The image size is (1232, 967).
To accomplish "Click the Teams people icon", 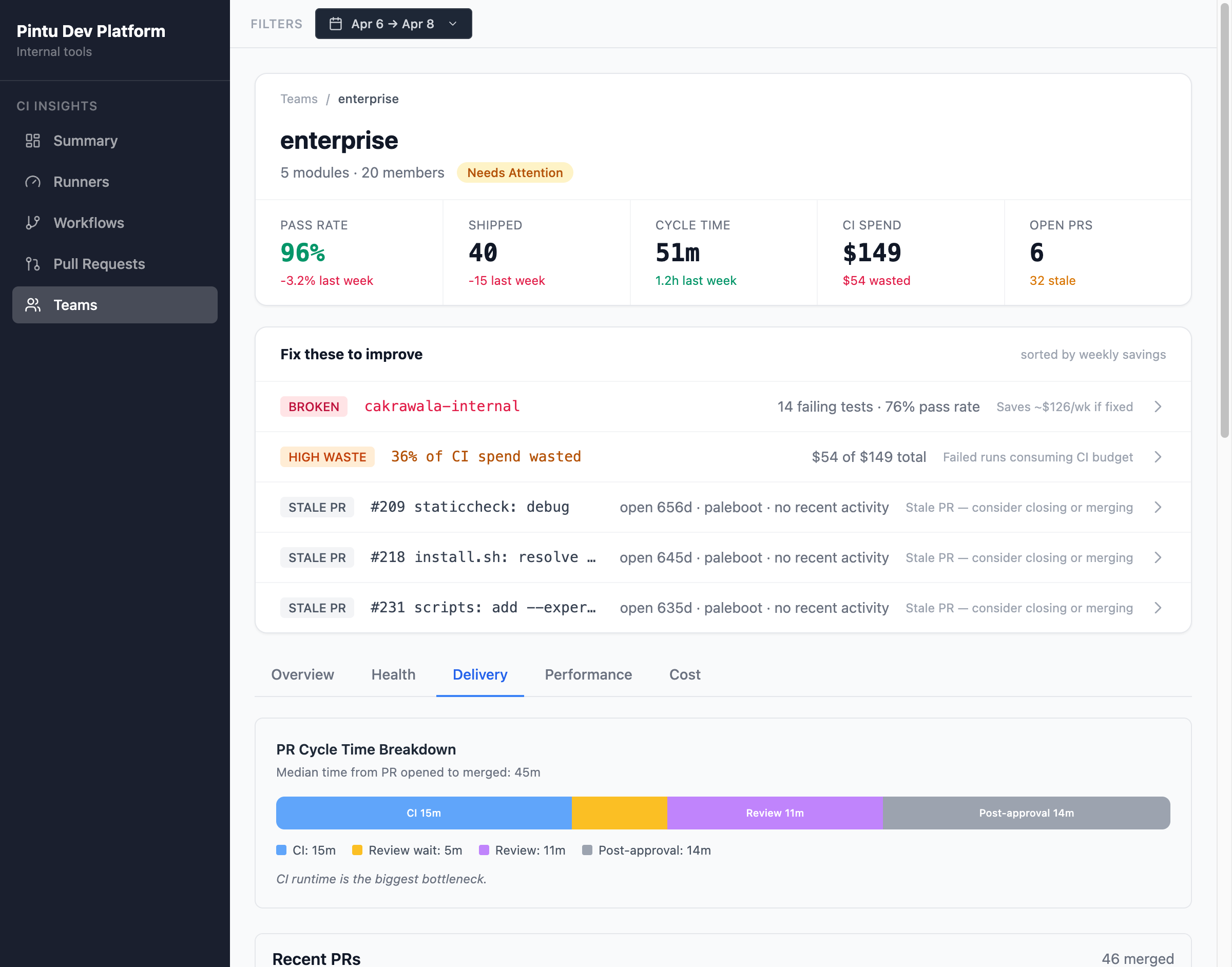I will click(x=33, y=304).
